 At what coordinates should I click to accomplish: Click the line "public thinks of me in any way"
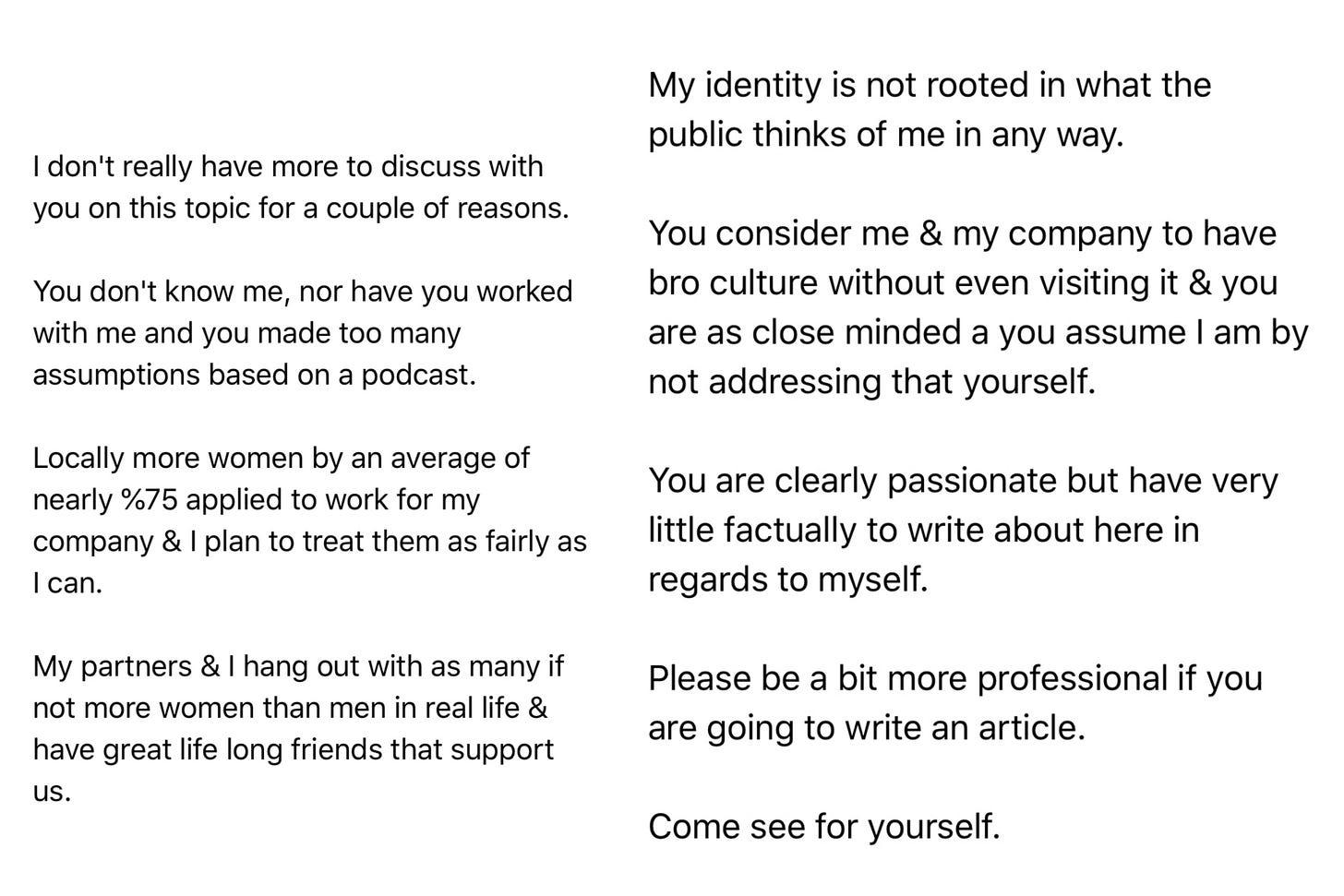click(x=885, y=135)
